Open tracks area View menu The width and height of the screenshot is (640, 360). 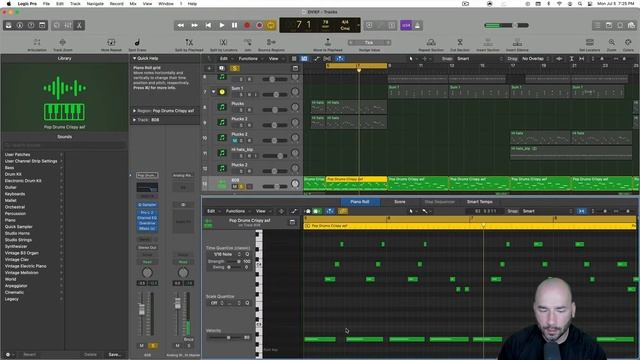[x=273, y=59]
